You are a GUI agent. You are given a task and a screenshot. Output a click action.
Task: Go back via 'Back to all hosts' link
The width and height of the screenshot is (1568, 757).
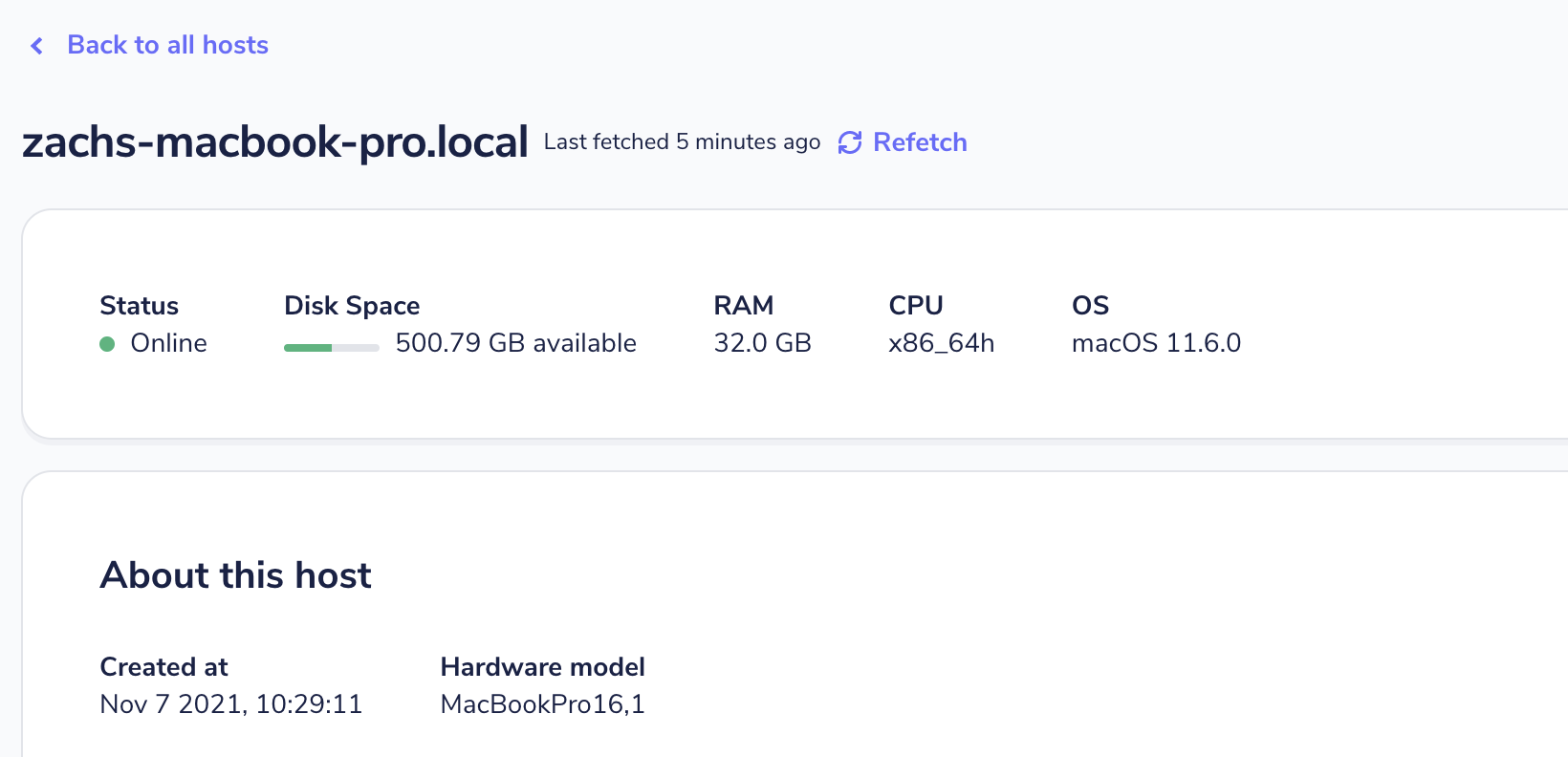click(x=167, y=45)
